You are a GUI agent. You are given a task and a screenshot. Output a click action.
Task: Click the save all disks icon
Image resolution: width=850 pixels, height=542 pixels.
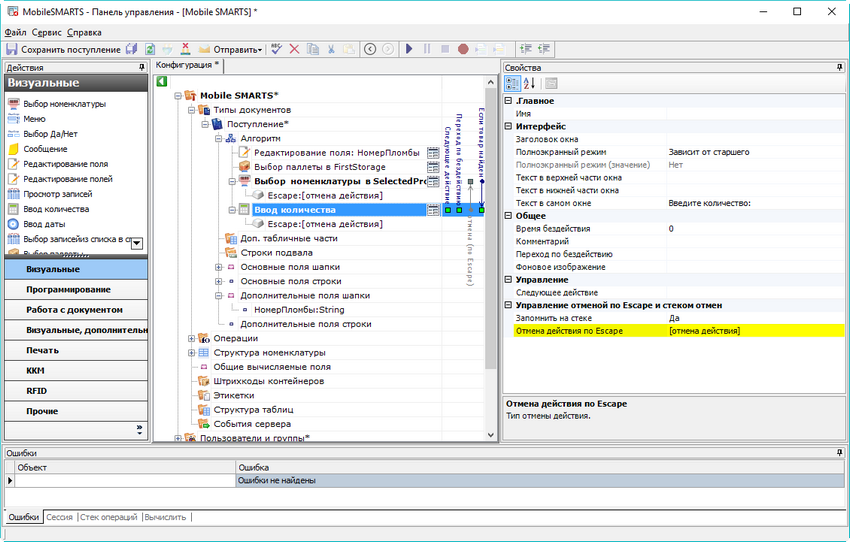[x=132, y=49]
